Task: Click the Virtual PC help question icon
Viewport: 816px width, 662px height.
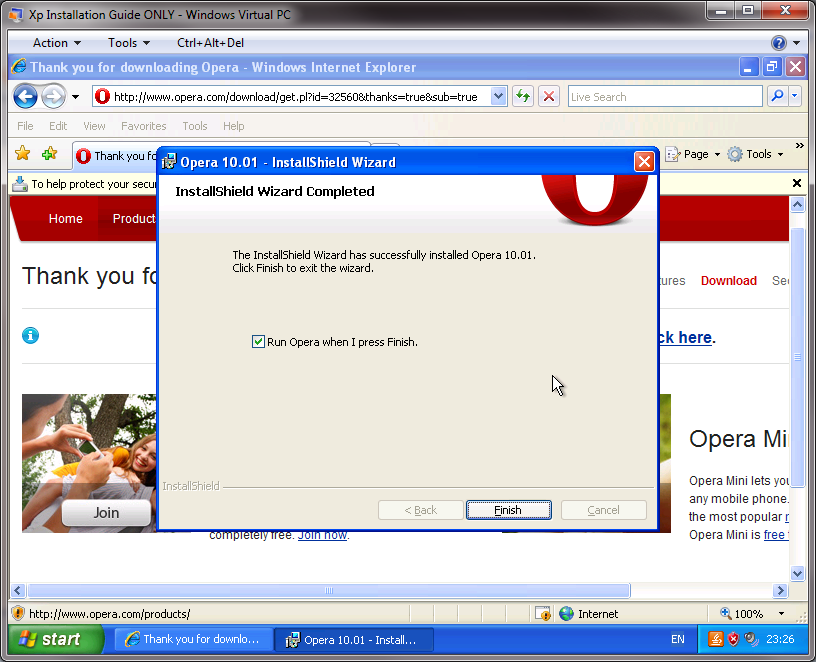Action: coord(779,43)
